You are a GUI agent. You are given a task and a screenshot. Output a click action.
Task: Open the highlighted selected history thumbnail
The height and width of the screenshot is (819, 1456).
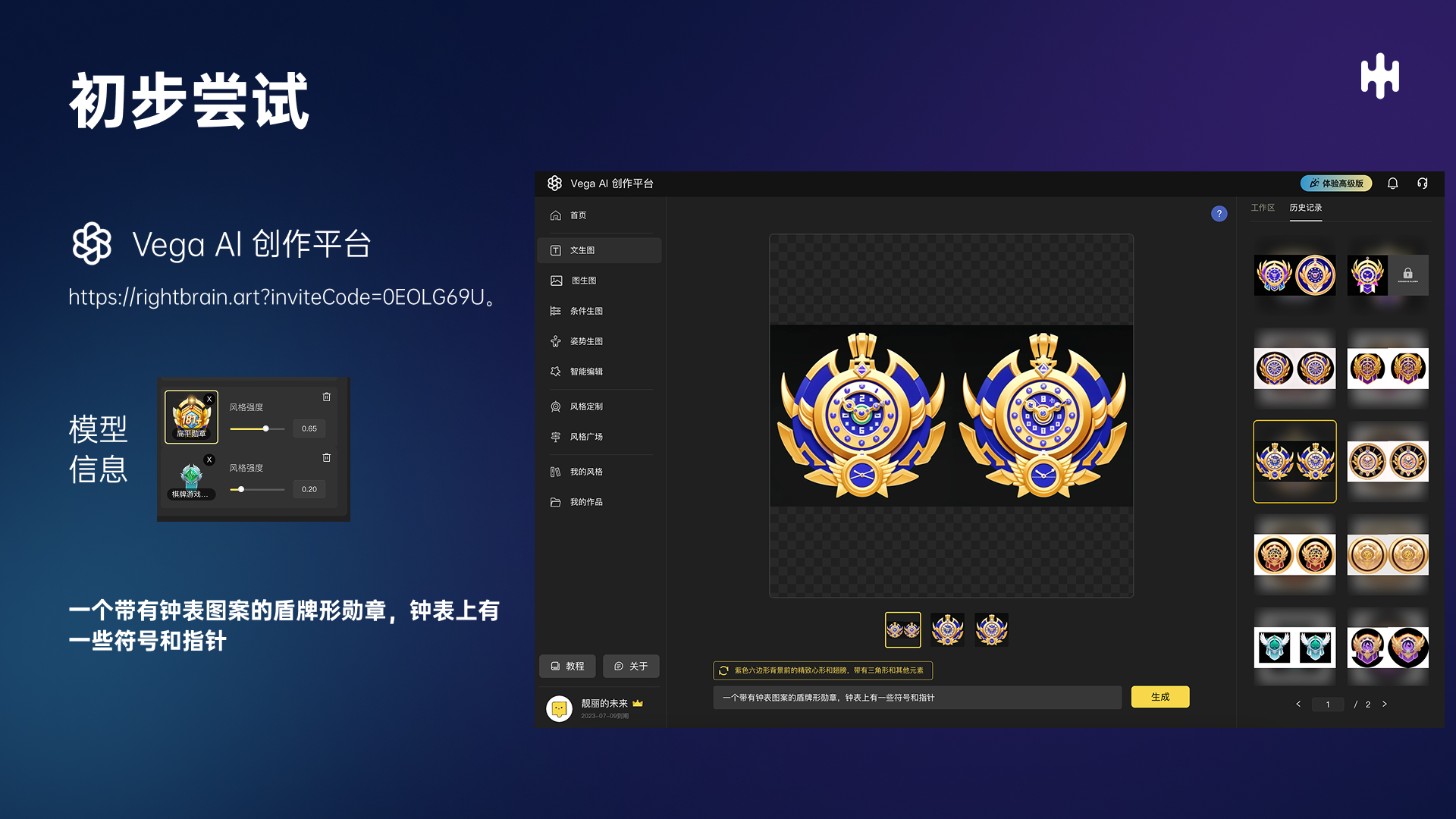click(x=1294, y=461)
